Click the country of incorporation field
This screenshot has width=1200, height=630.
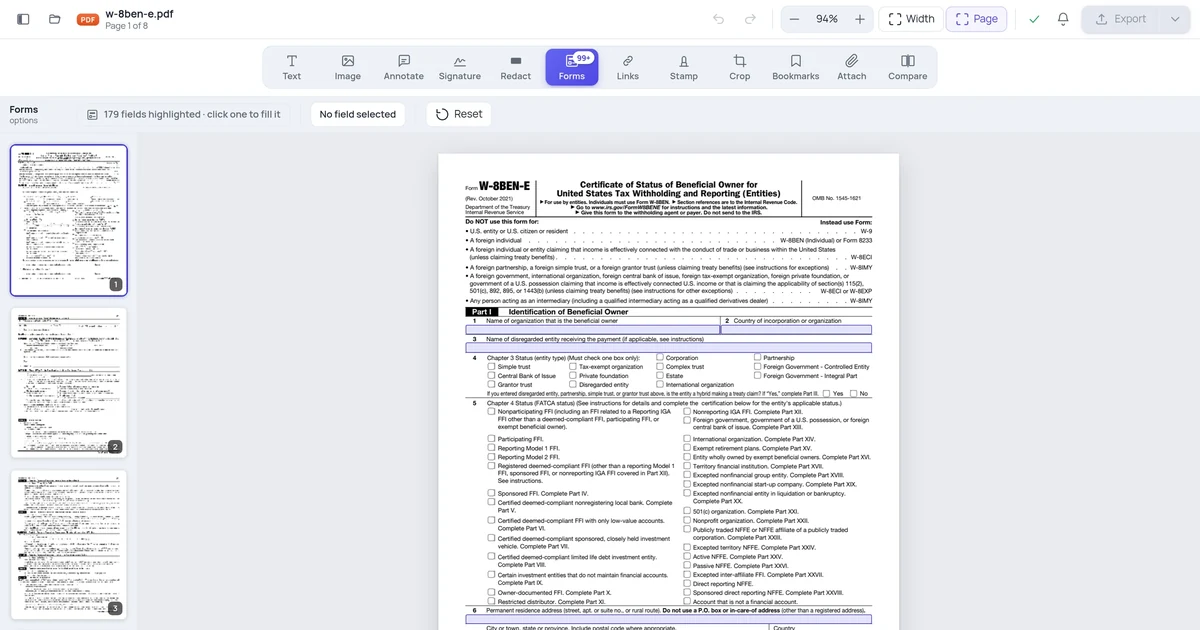pyautogui.click(x=796, y=329)
